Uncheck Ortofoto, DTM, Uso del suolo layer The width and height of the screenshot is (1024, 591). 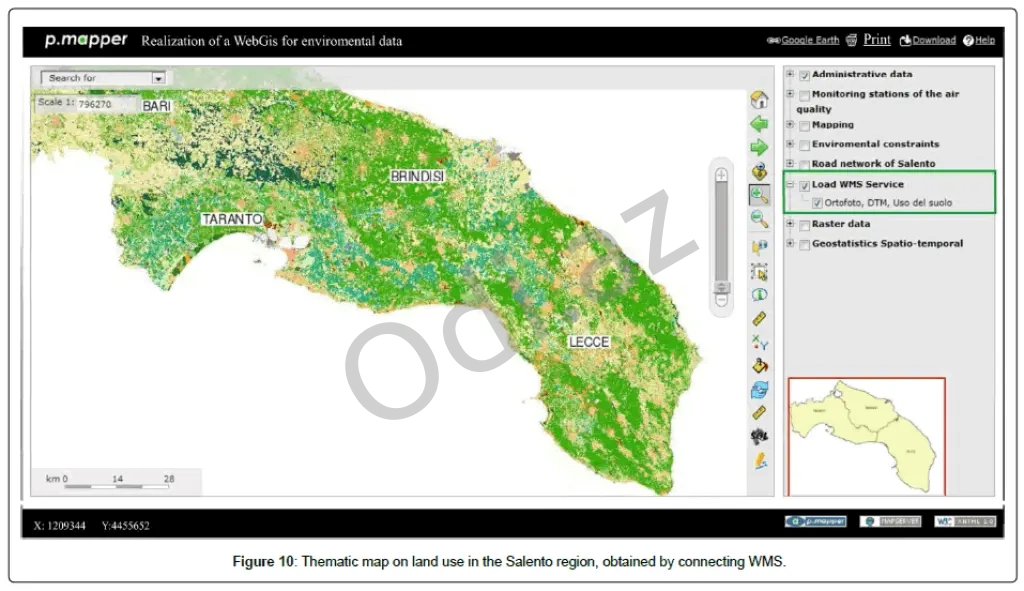tap(818, 203)
